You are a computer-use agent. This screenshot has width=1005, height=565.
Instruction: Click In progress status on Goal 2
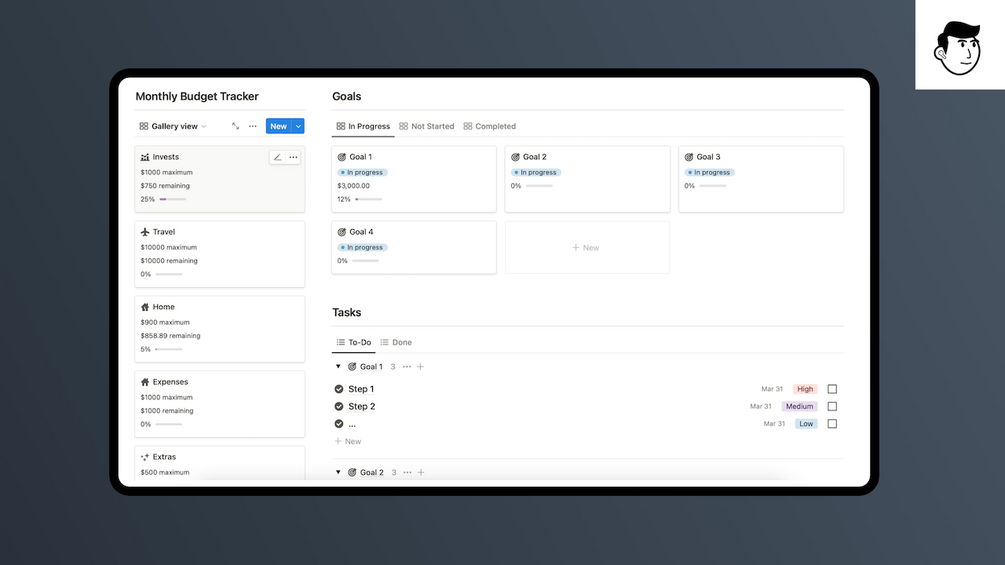point(536,172)
